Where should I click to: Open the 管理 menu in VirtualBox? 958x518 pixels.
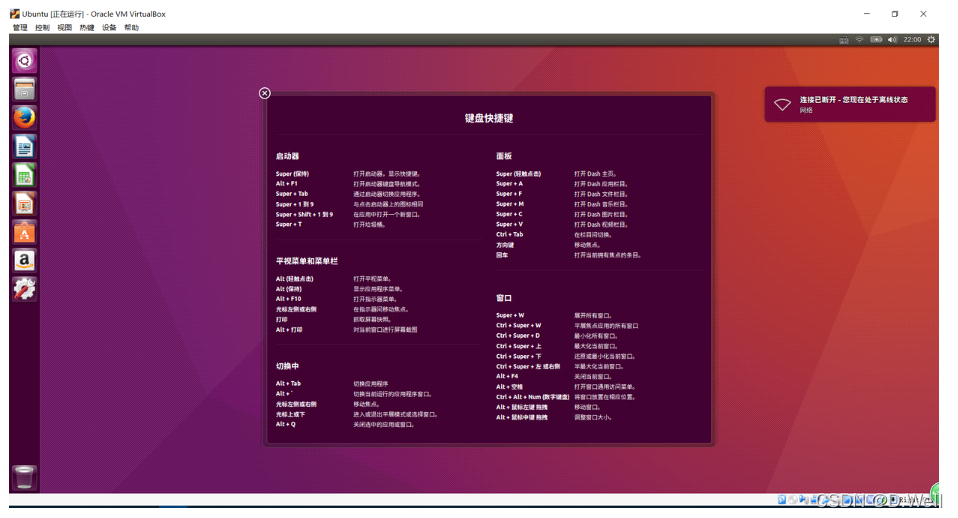pos(20,27)
